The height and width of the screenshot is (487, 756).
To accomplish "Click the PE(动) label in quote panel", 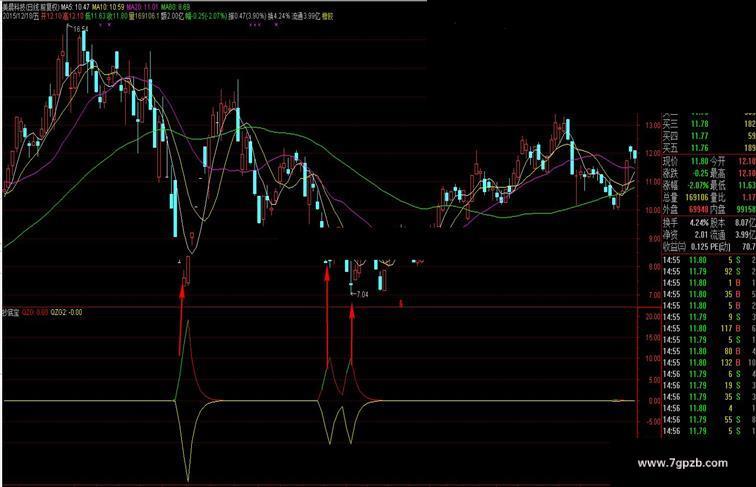I will click(720, 247).
